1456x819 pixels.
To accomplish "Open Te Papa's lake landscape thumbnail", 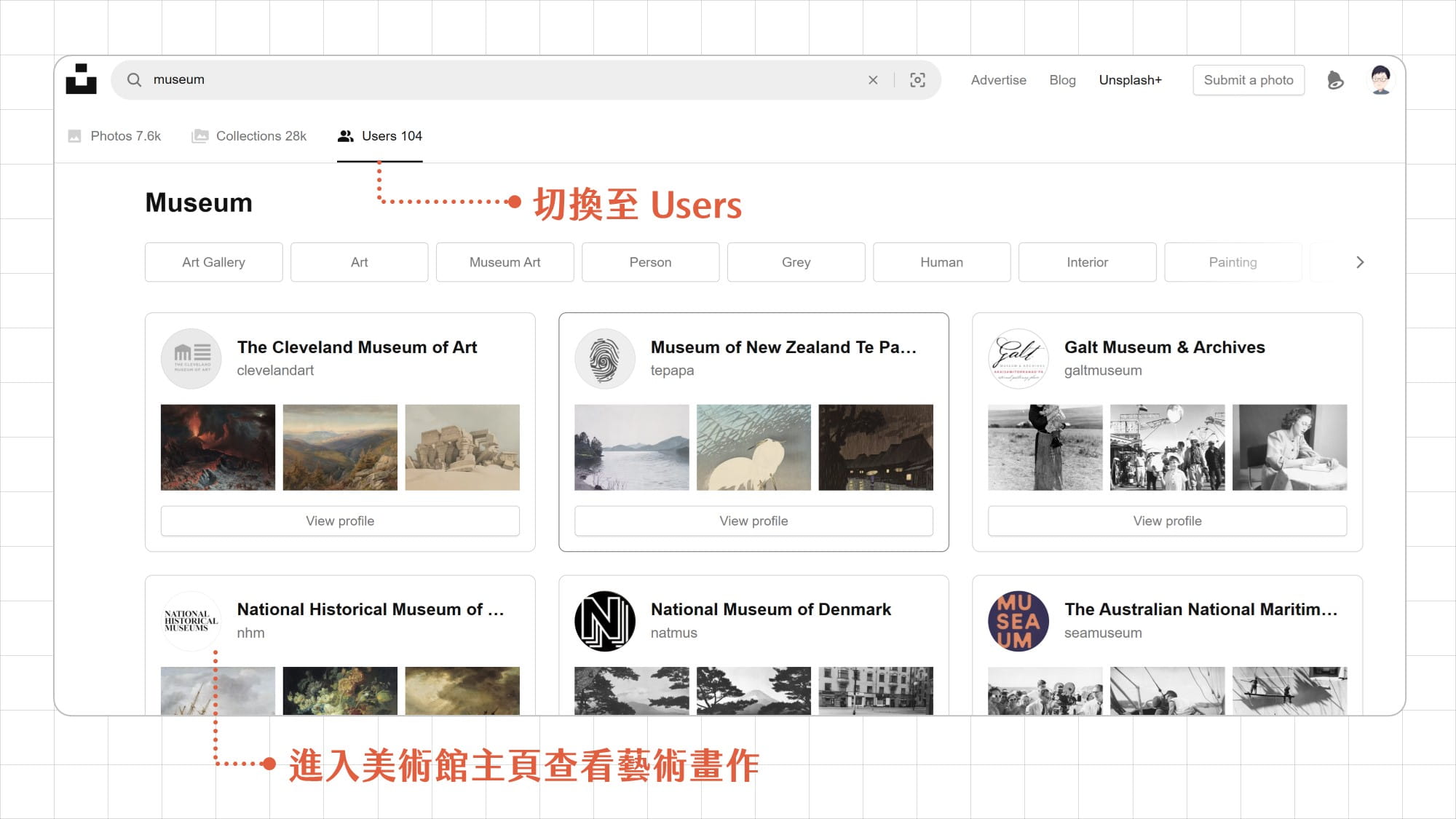I will (631, 447).
